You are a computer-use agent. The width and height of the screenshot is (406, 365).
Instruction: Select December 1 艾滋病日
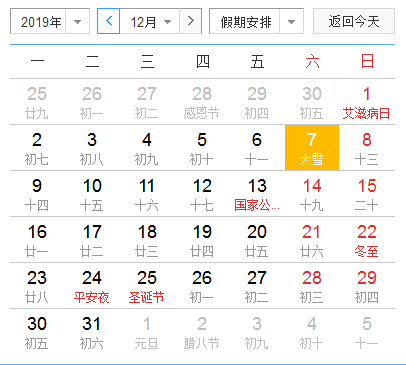[367, 102]
